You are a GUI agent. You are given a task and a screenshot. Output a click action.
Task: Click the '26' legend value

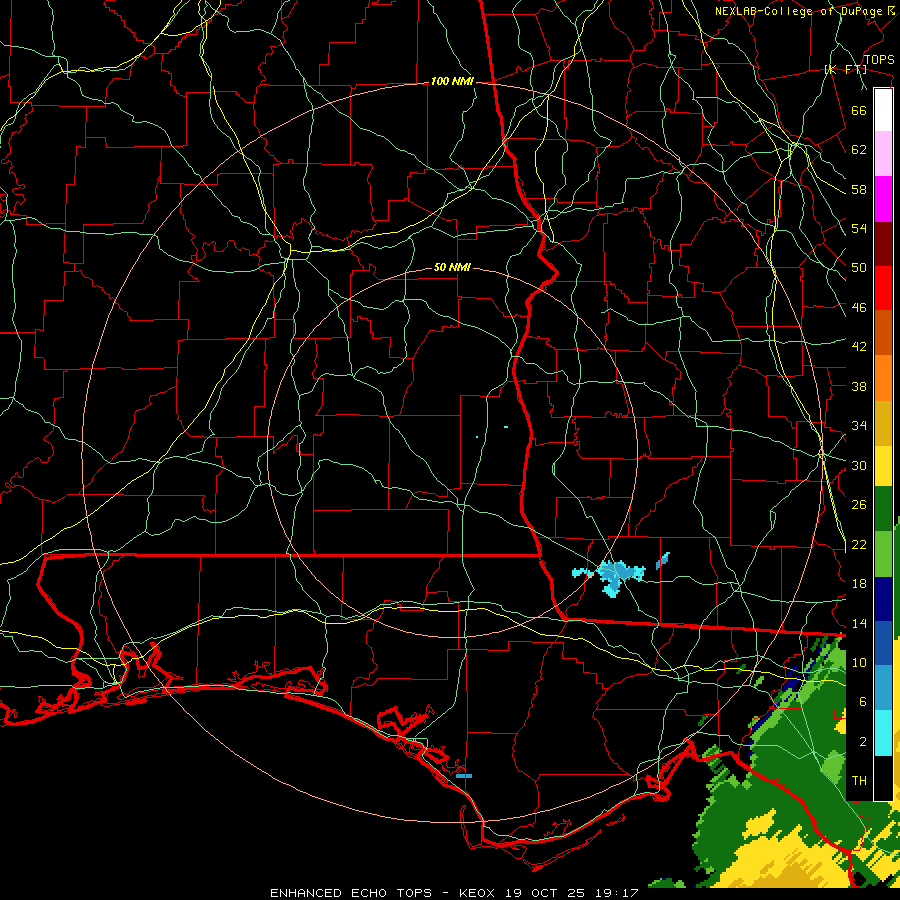click(x=859, y=505)
